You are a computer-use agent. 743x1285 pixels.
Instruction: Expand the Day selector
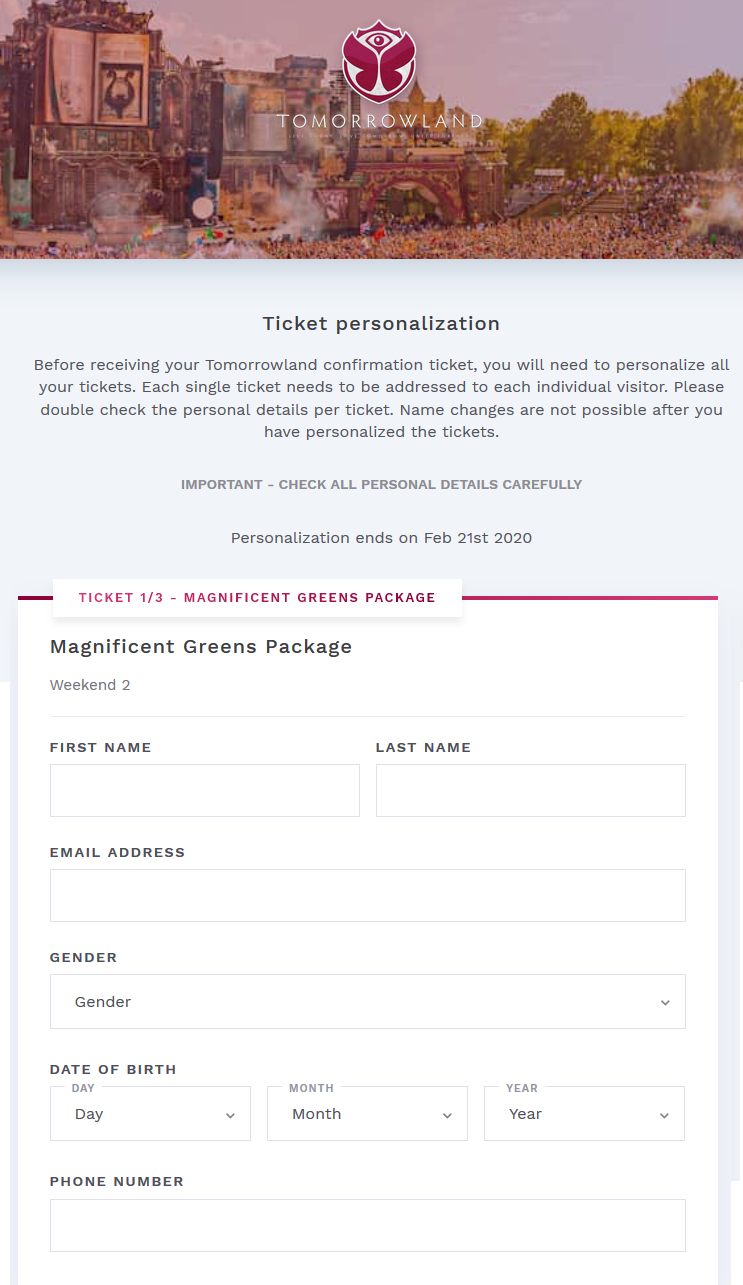tap(150, 1113)
